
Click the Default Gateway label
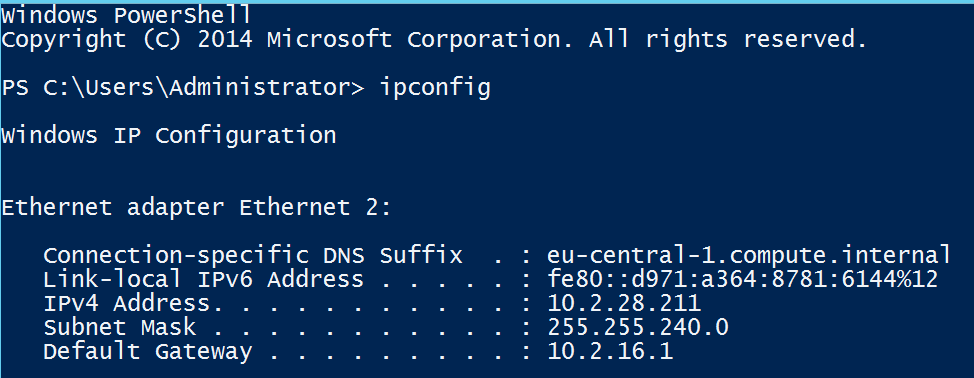pos(147,352)
